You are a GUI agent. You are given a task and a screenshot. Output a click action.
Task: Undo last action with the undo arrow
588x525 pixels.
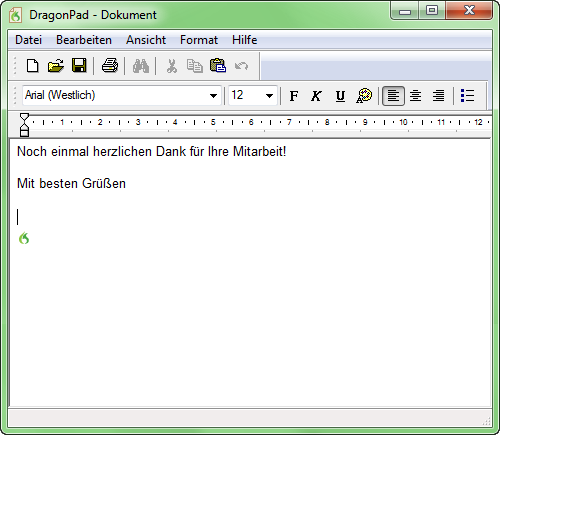point(241,66)
